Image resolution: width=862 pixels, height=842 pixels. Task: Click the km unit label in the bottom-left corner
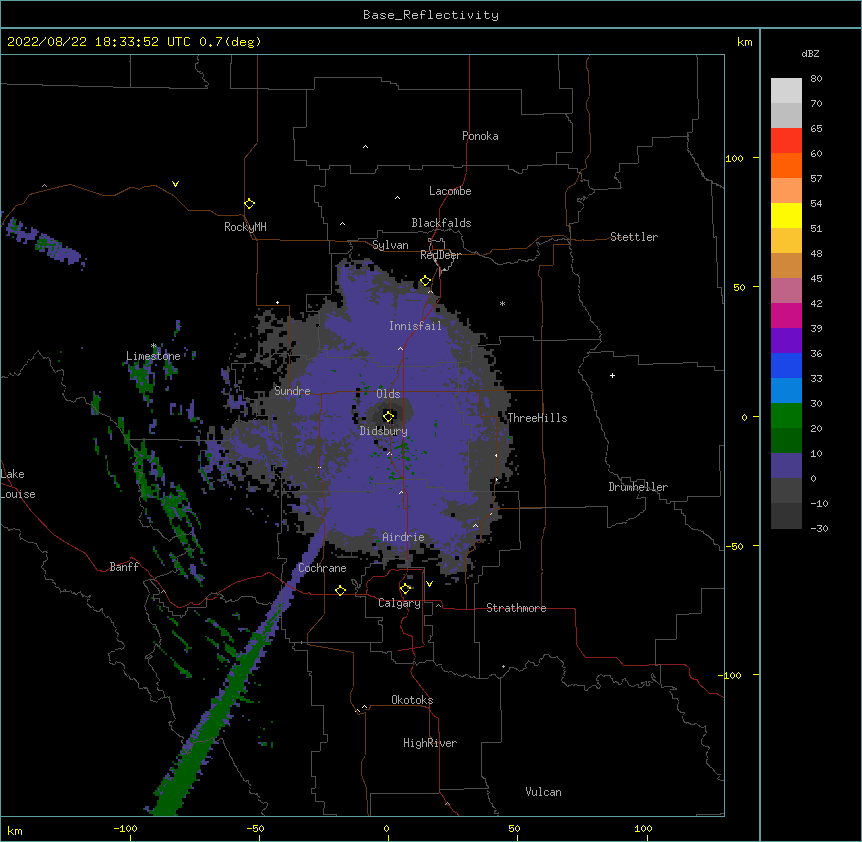pos(15,831)
